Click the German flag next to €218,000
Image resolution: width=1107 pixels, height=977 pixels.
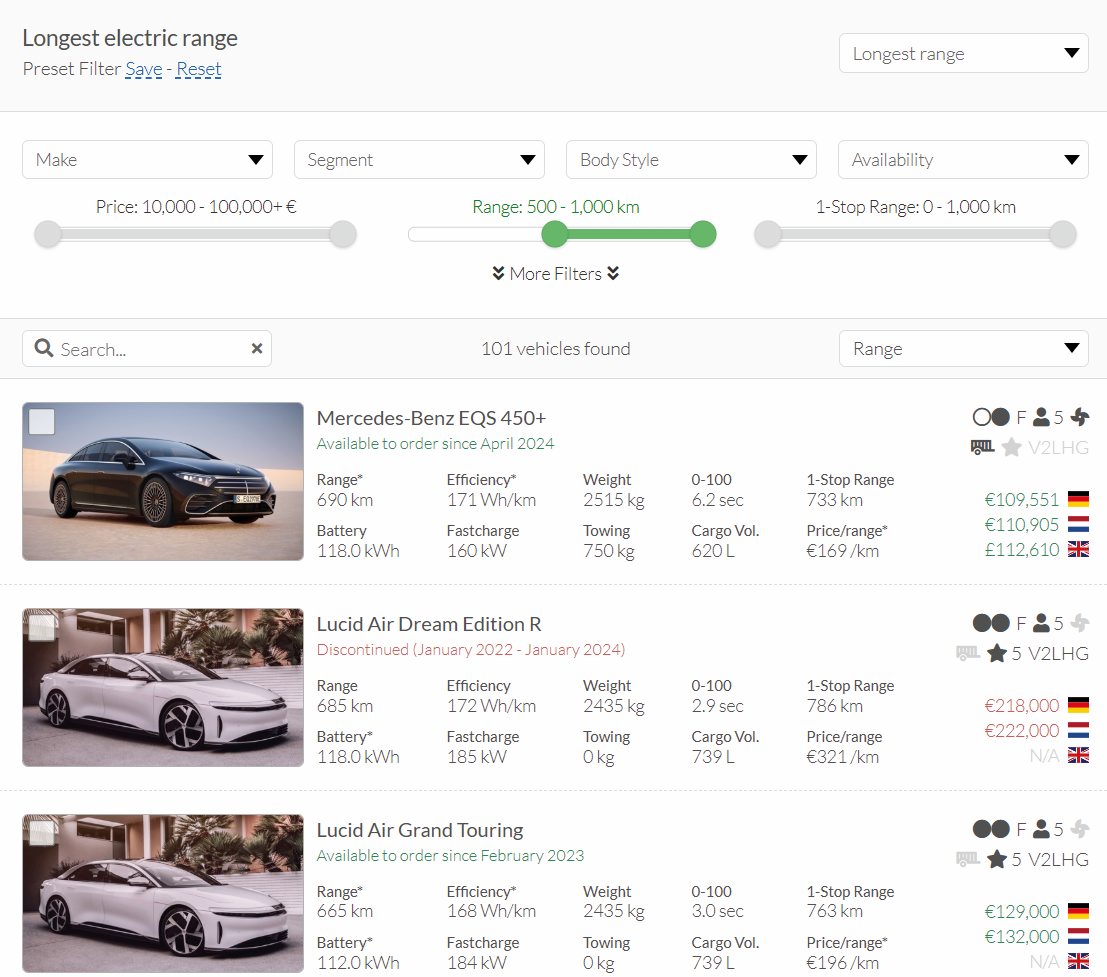[x=1078, y=705]
